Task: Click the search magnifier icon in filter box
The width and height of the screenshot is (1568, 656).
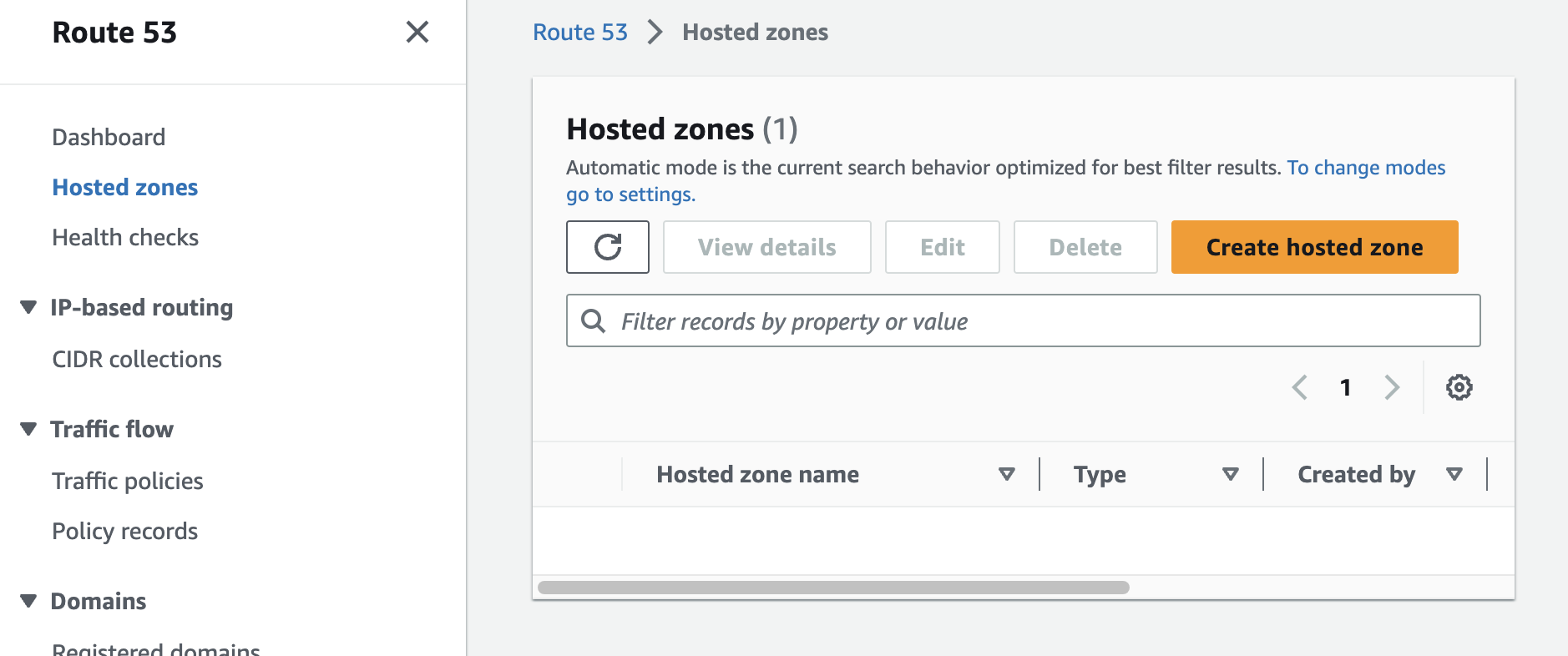Action: click(593, 320)
